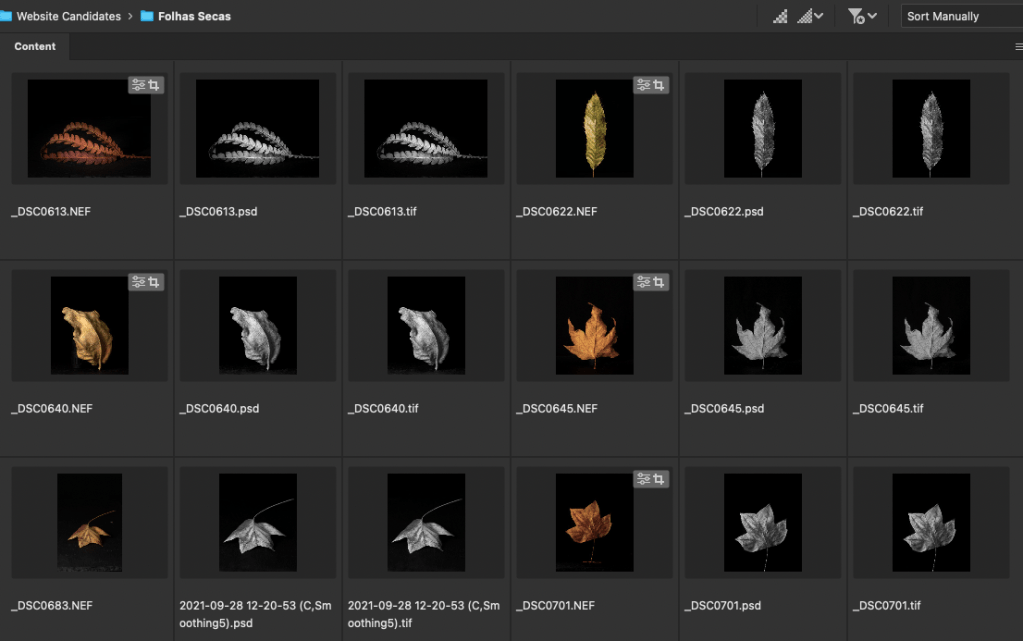Click the crop badge on _DSC0701.NEF
Image resolution: width=1023 pixels, height=641 pixels.
[x=658, y=480]
